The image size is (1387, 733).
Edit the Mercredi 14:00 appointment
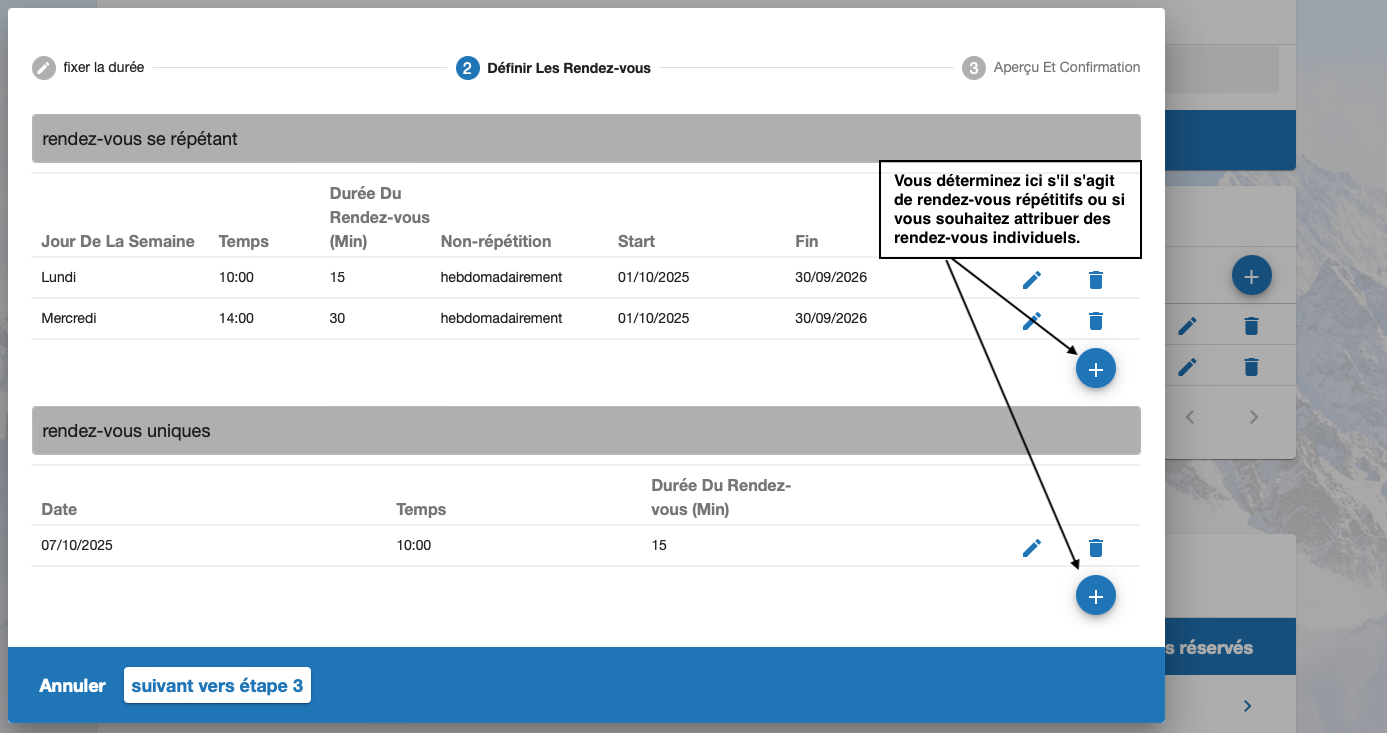tap(1032, 321)
